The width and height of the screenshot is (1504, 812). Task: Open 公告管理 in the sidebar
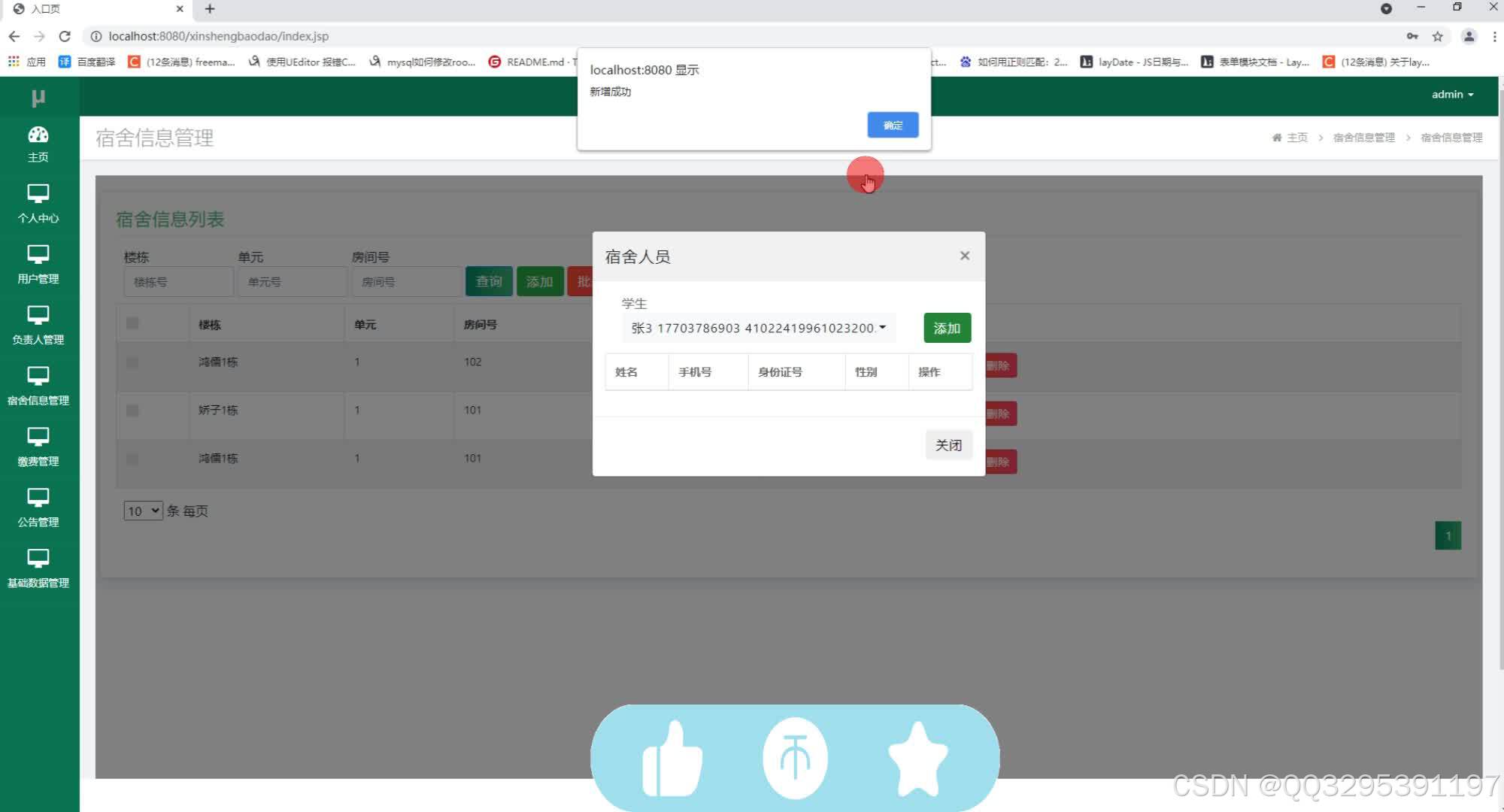click(x=38, y=508)
